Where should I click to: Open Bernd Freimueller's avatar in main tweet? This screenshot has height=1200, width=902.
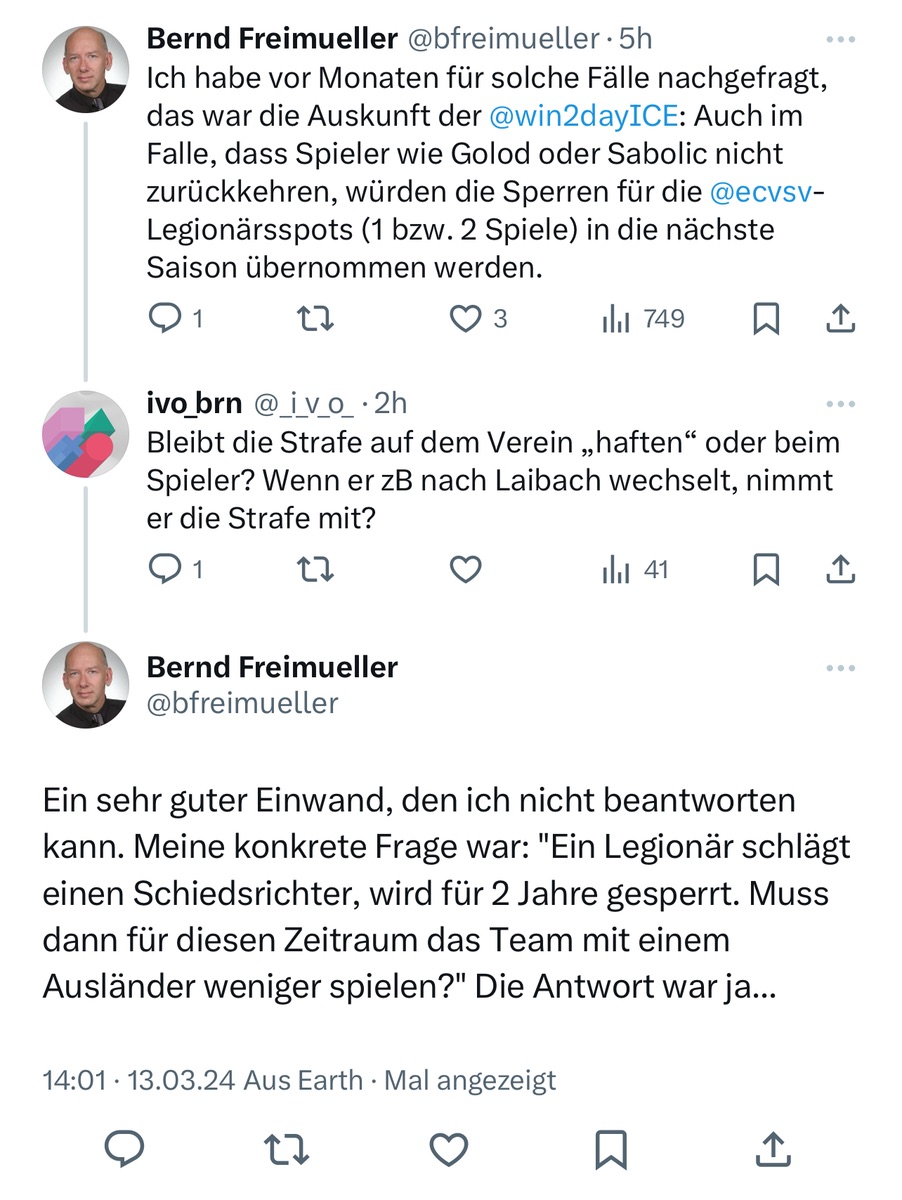point(85,685)
